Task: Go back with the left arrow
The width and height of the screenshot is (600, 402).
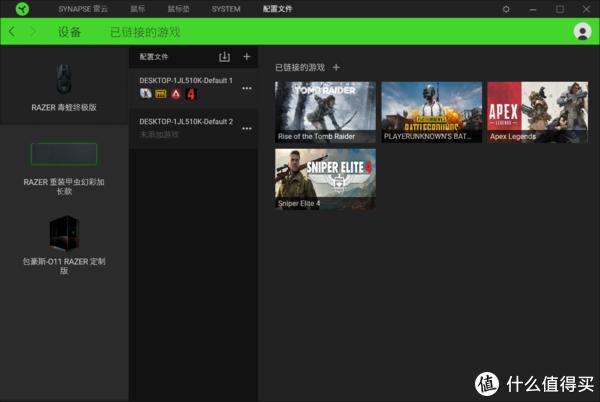Action: (x=12, y=31)
